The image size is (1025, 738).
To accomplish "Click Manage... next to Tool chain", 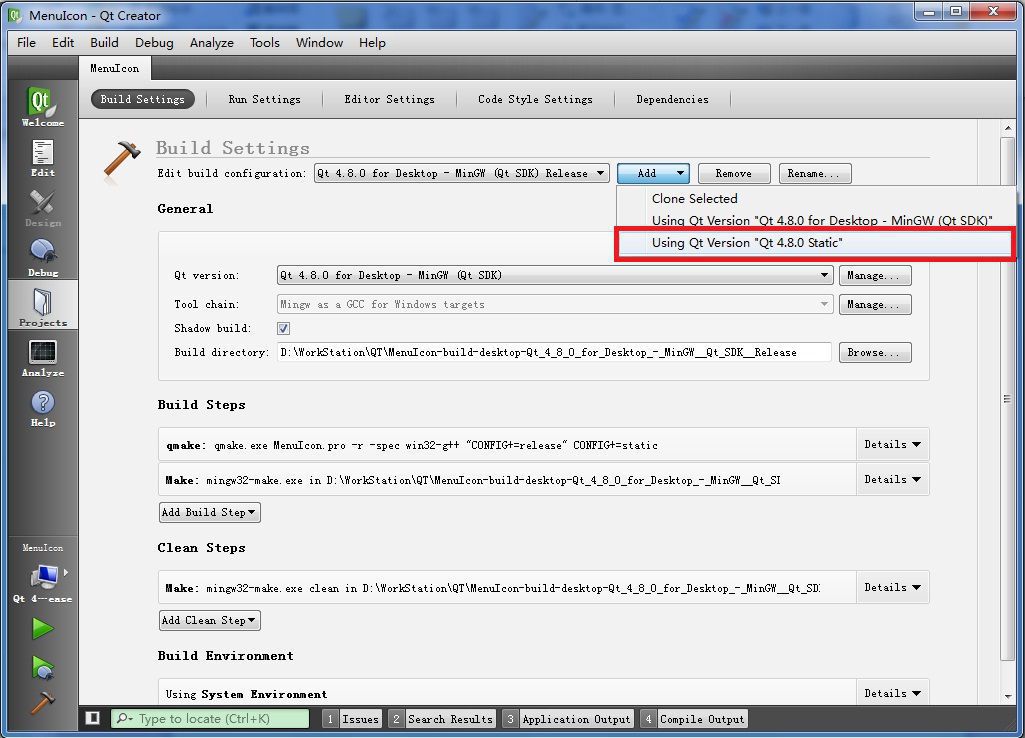I will (x=875, y=304).
